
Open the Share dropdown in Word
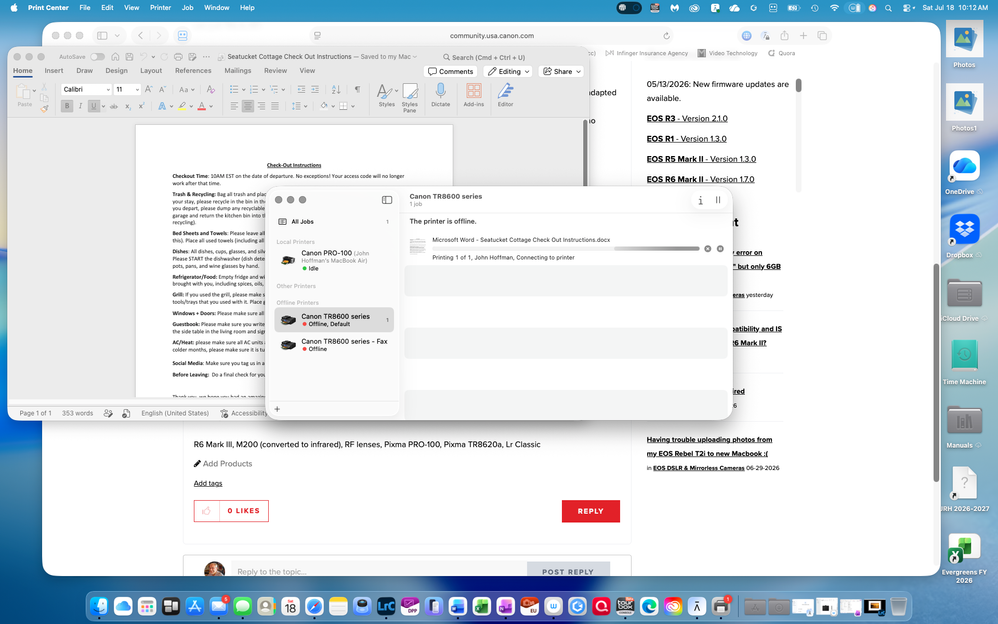561,71
